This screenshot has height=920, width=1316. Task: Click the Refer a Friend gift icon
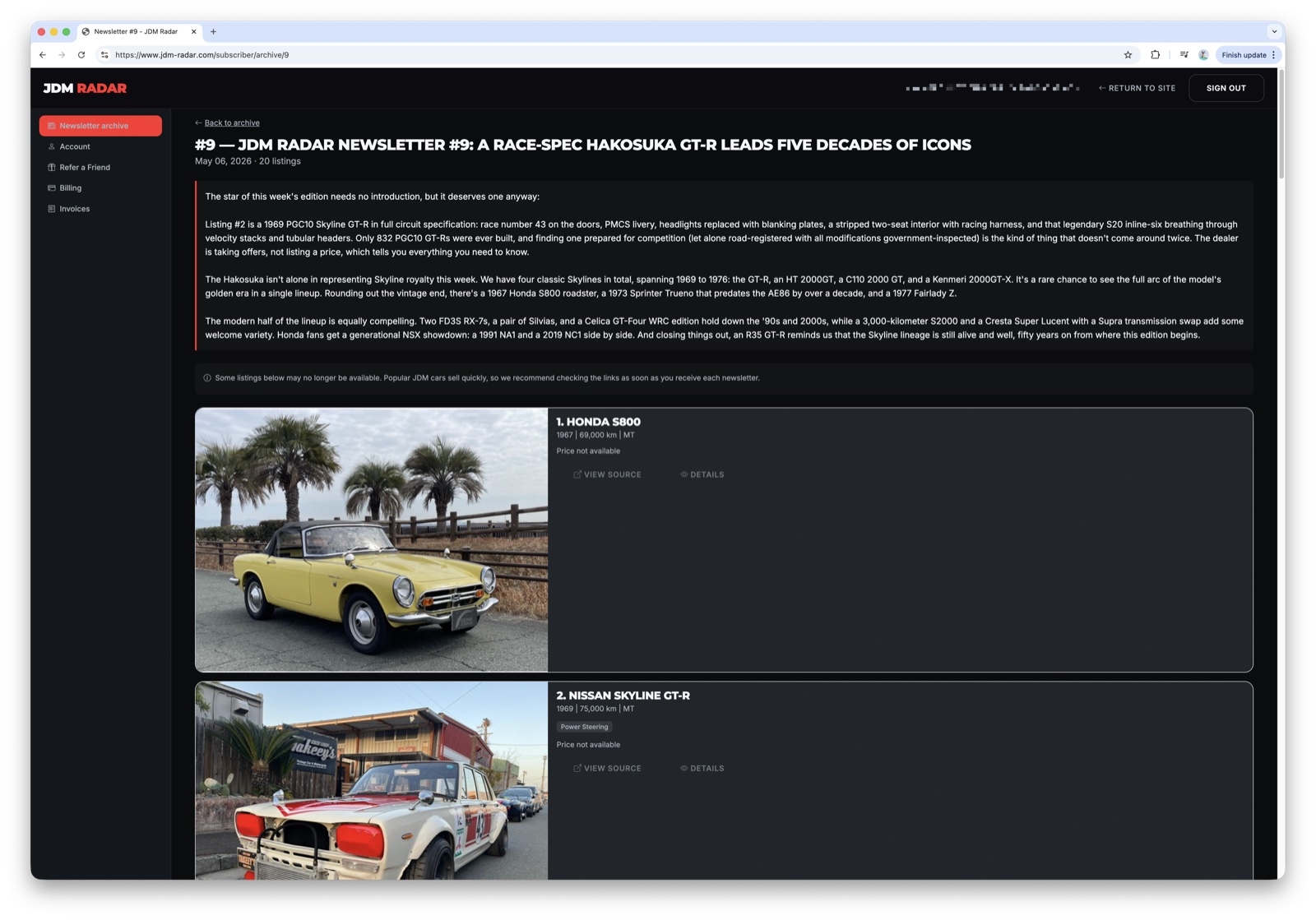tap(51, 167)
